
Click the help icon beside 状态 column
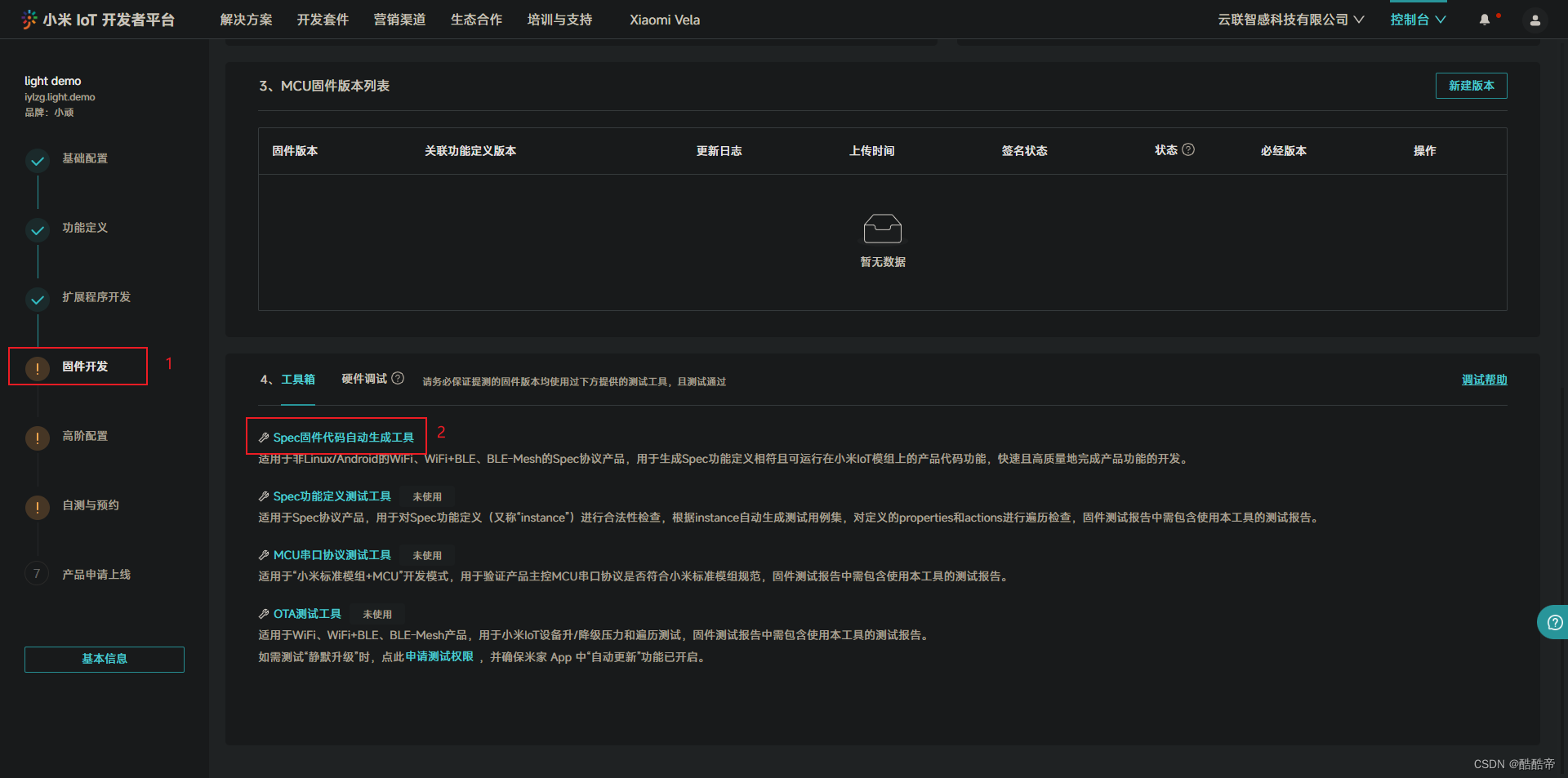click(1188, 149)
